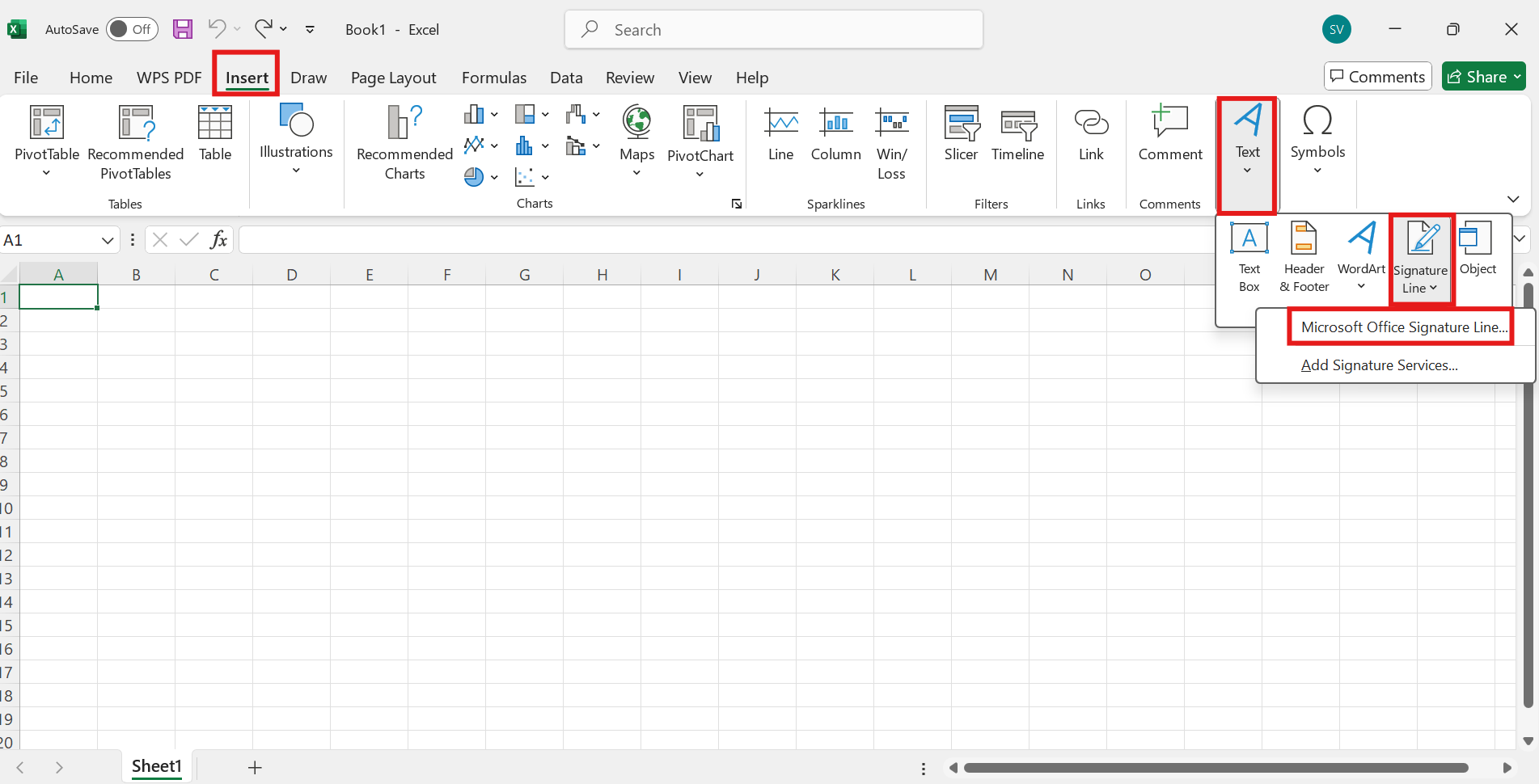This screenshot has width=1539, height=784.
Task: Choose Add Signature Services
Action: pyautogui.click(x=1380, y=365)
